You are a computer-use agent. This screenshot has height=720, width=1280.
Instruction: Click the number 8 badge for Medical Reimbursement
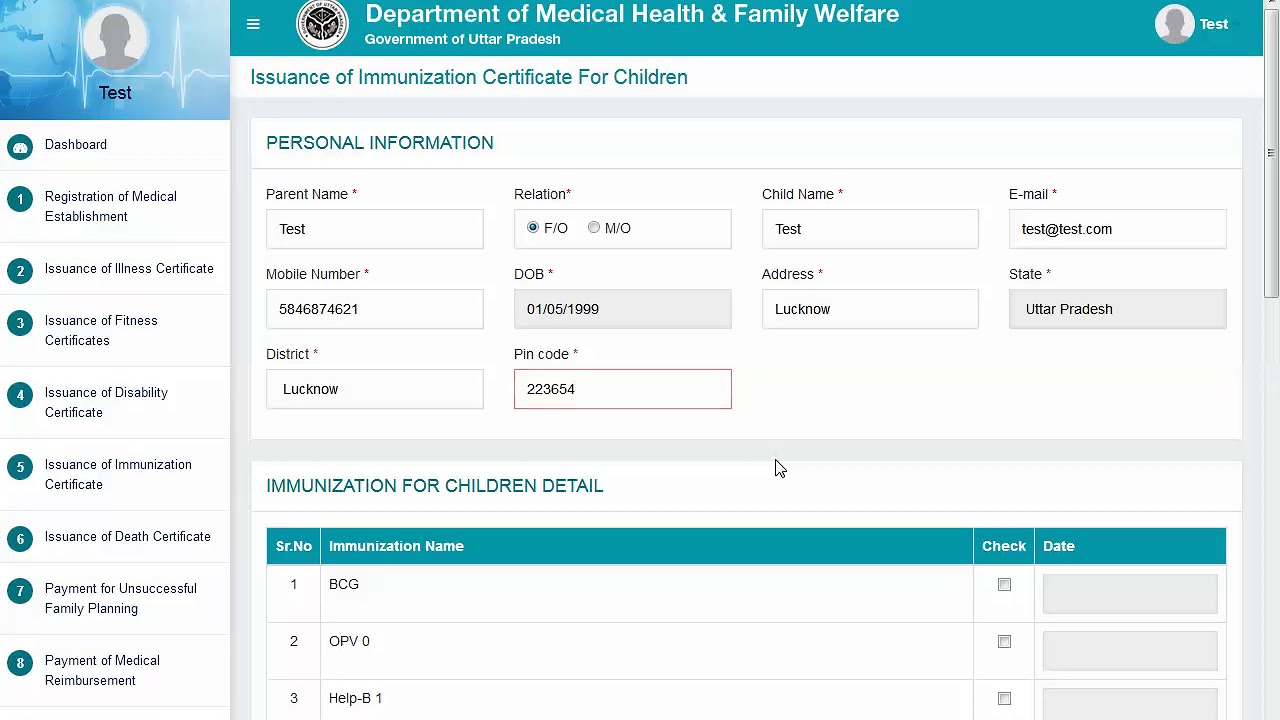(x=20, y=663)
